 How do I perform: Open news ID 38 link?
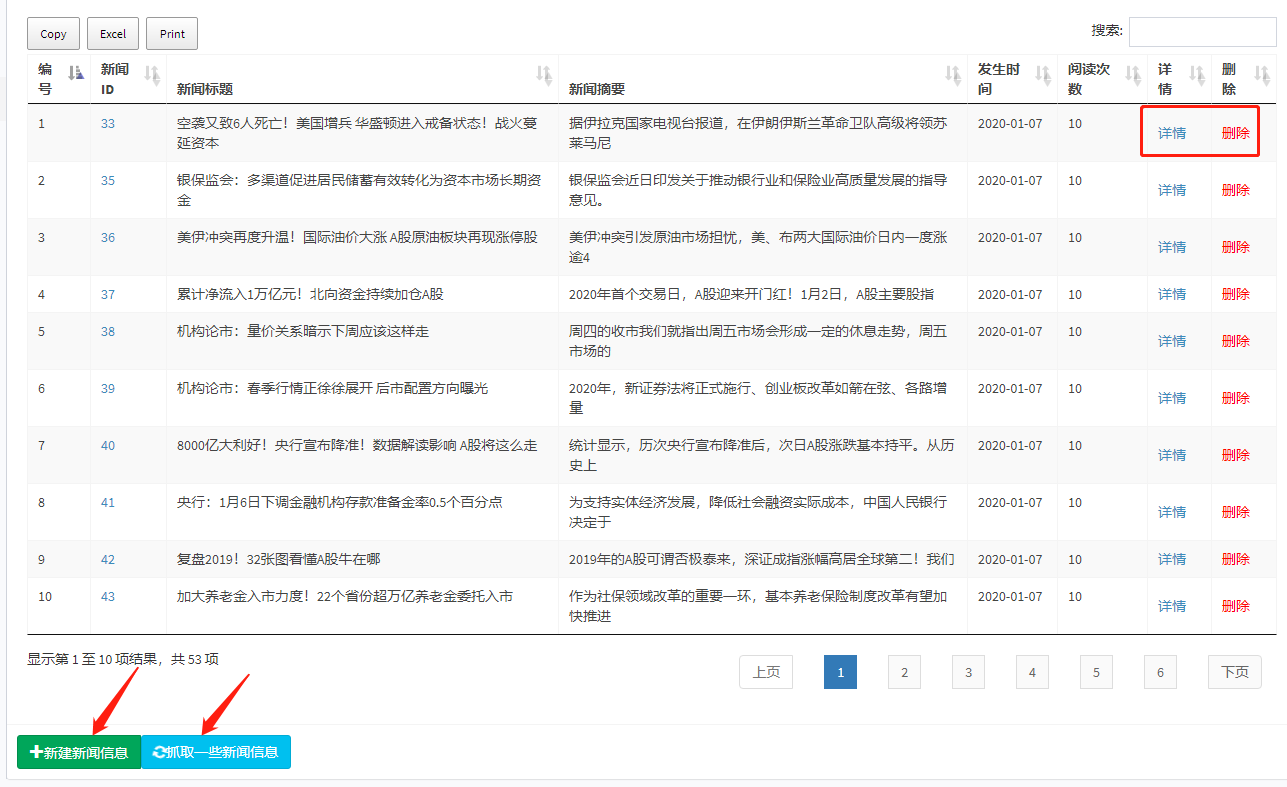[x=108, y=332]
